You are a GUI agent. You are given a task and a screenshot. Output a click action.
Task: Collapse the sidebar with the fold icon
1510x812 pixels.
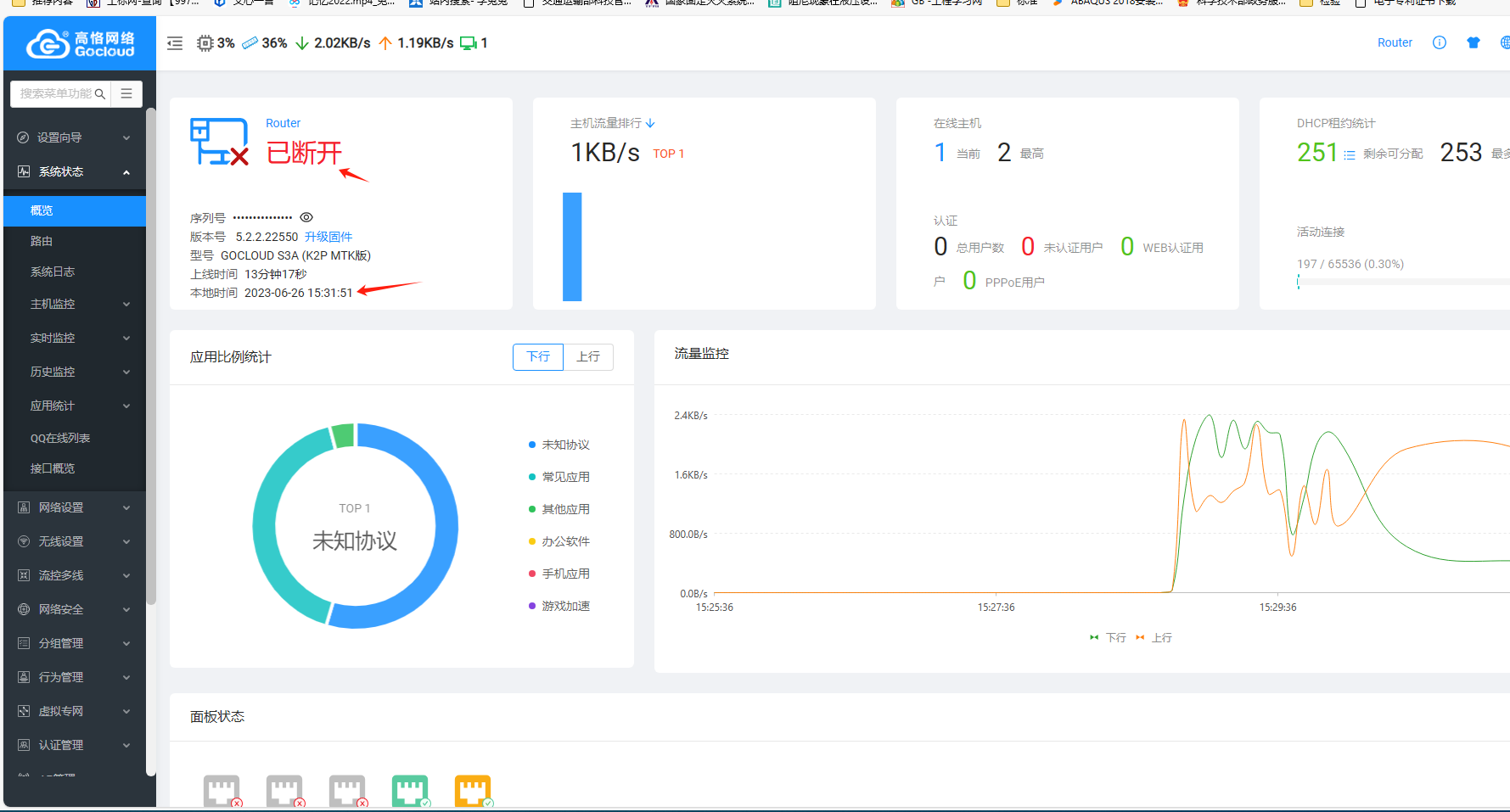click(x=175, y=43)
